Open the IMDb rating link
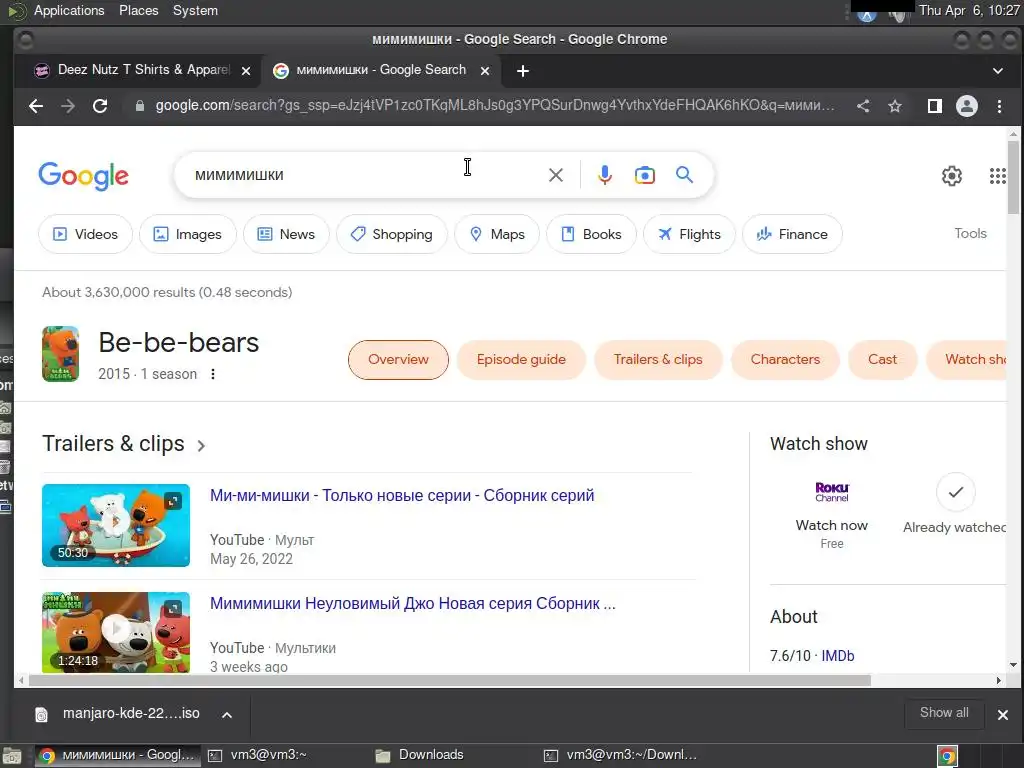This screenshot has width=1024, height=768. pos(837,656)
